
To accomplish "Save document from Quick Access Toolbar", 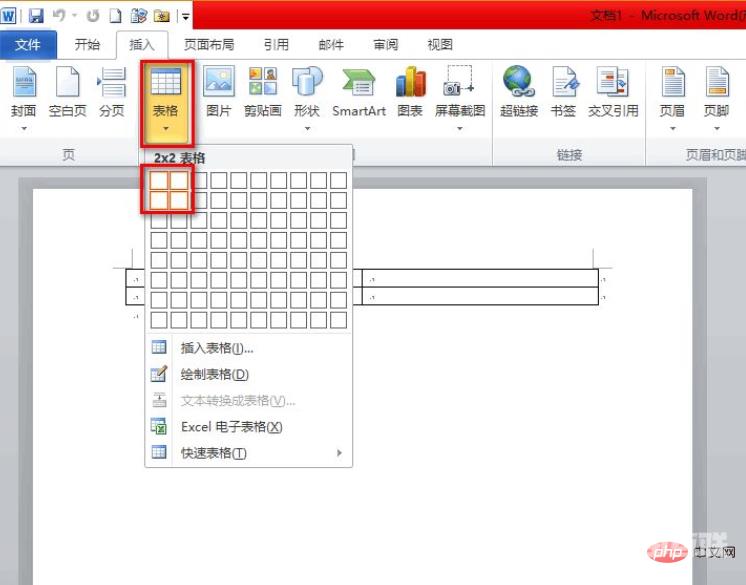I will [36, 16].
